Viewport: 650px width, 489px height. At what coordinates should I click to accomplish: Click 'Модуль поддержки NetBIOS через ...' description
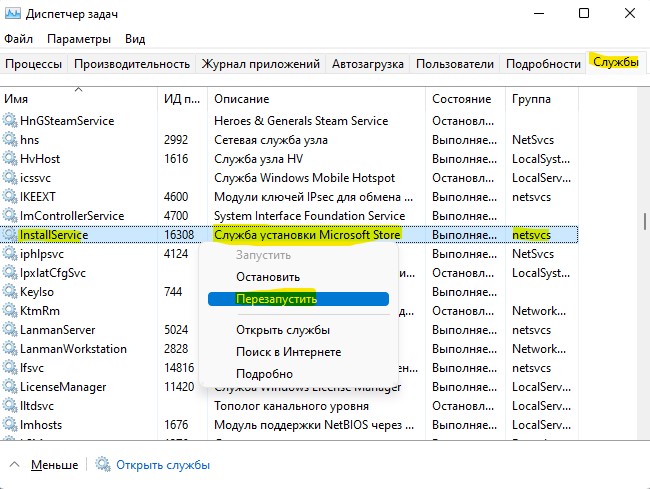[x=314, y=425]
